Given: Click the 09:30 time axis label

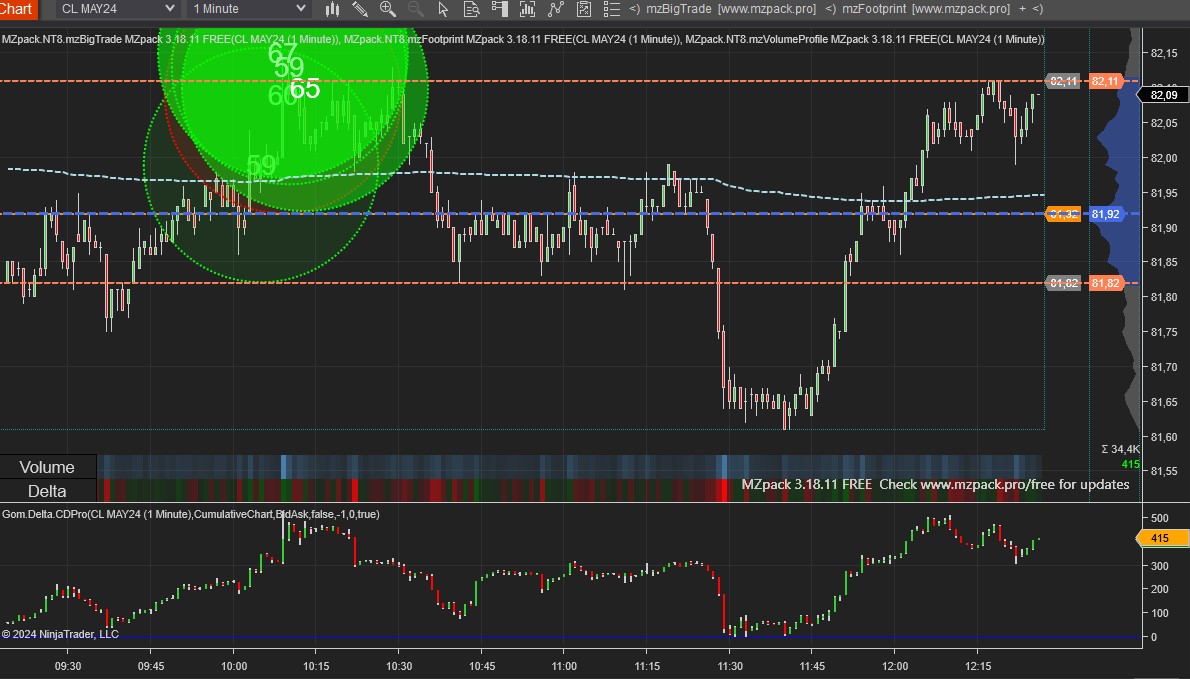Looking at the screenshot, I should 68,666.
